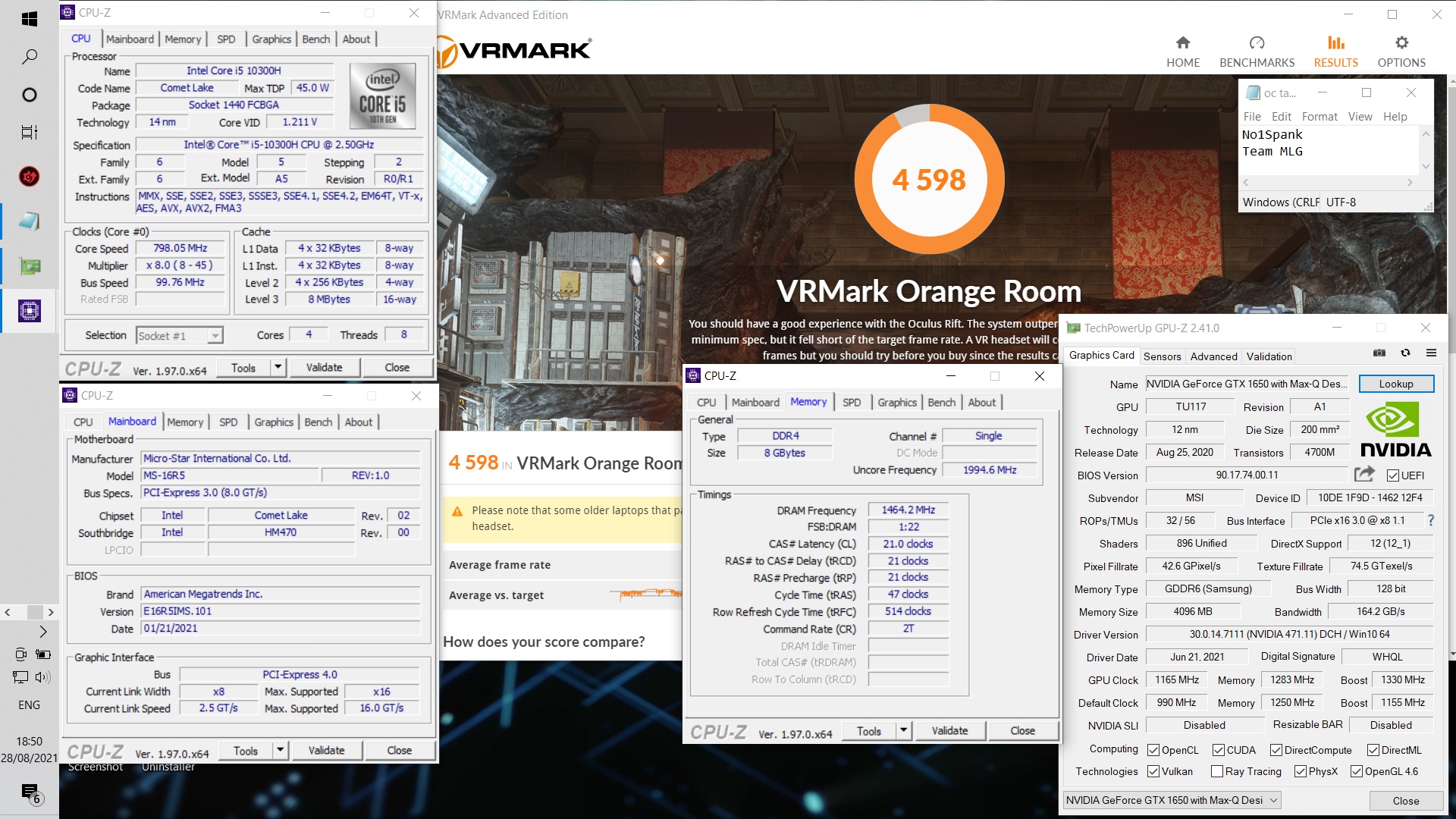Click Tools button in top CPU-Z window

pos(243,368)
